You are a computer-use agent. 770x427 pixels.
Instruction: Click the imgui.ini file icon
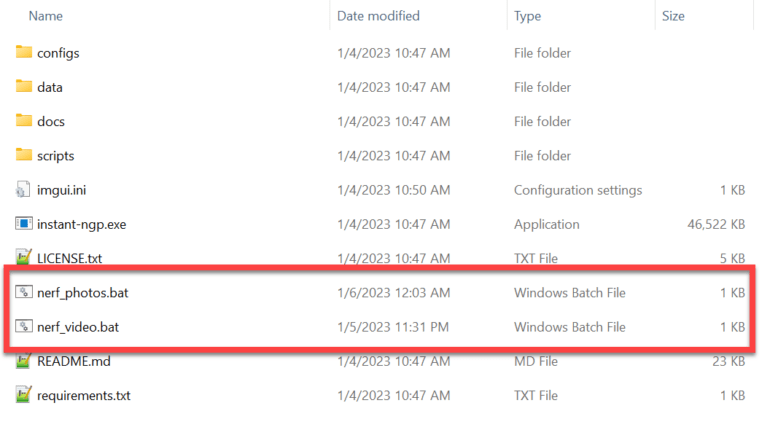[x=24, y=190]
